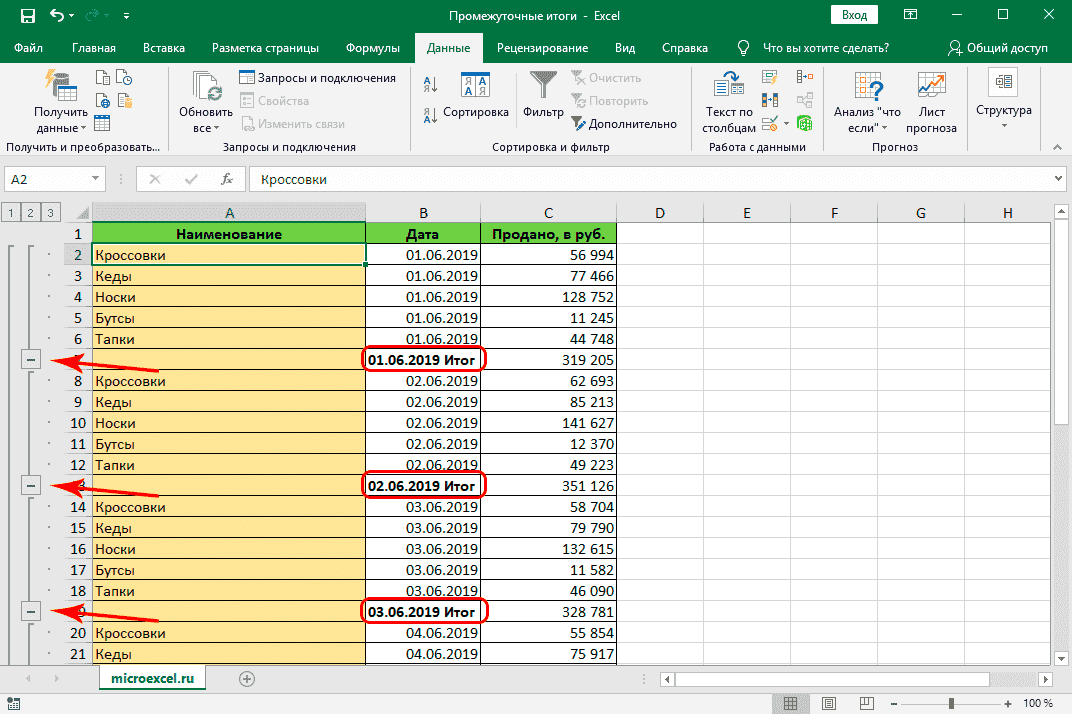Click the insert function fx icon
Image resolution: width=1072 pixels, height=714 pixels.
(227, 180)
